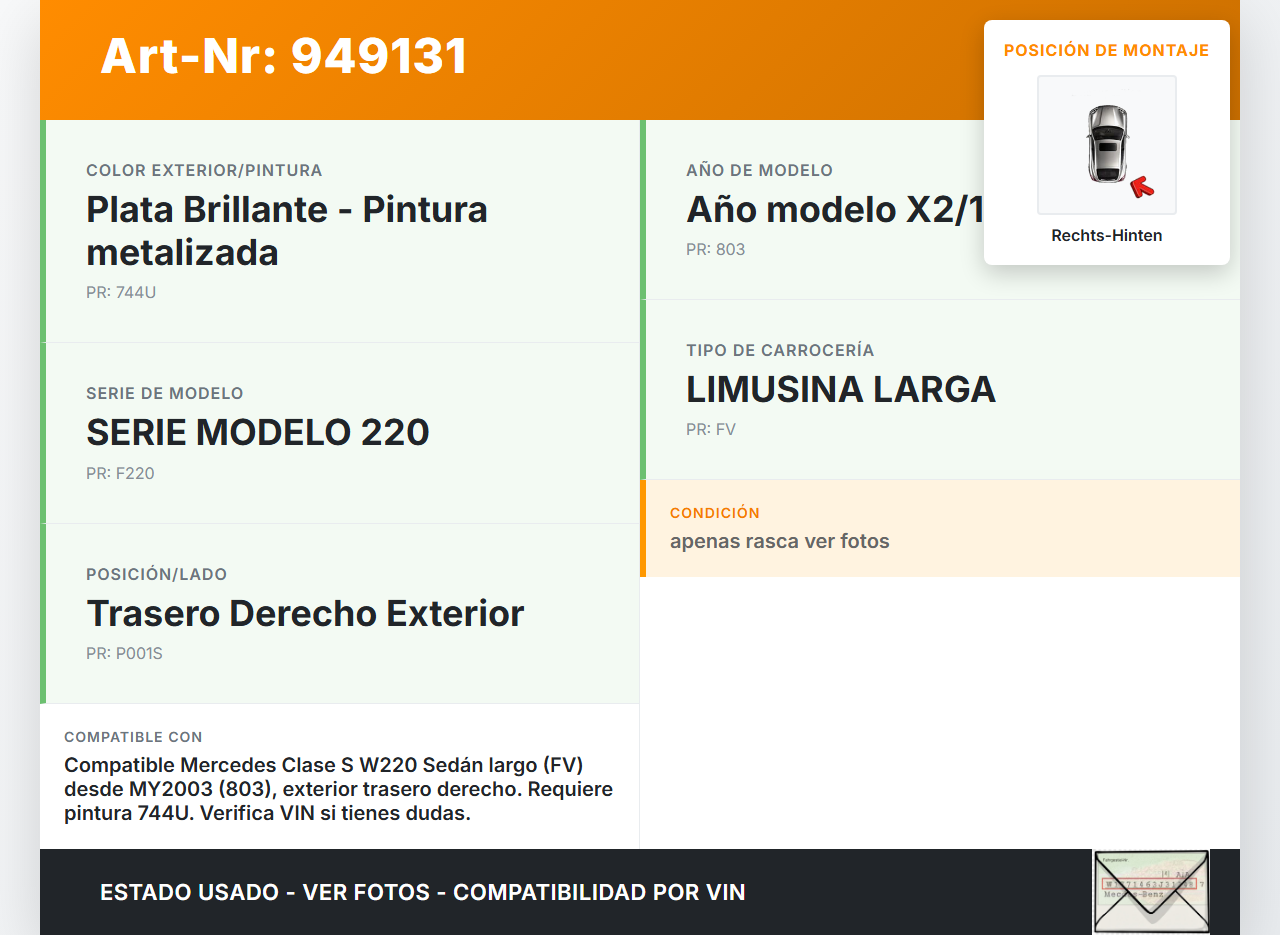The height and width of the screenshot is (935, 1280).
Task: Select the Rechts-Hinten position label
Action: [1106, 236]
